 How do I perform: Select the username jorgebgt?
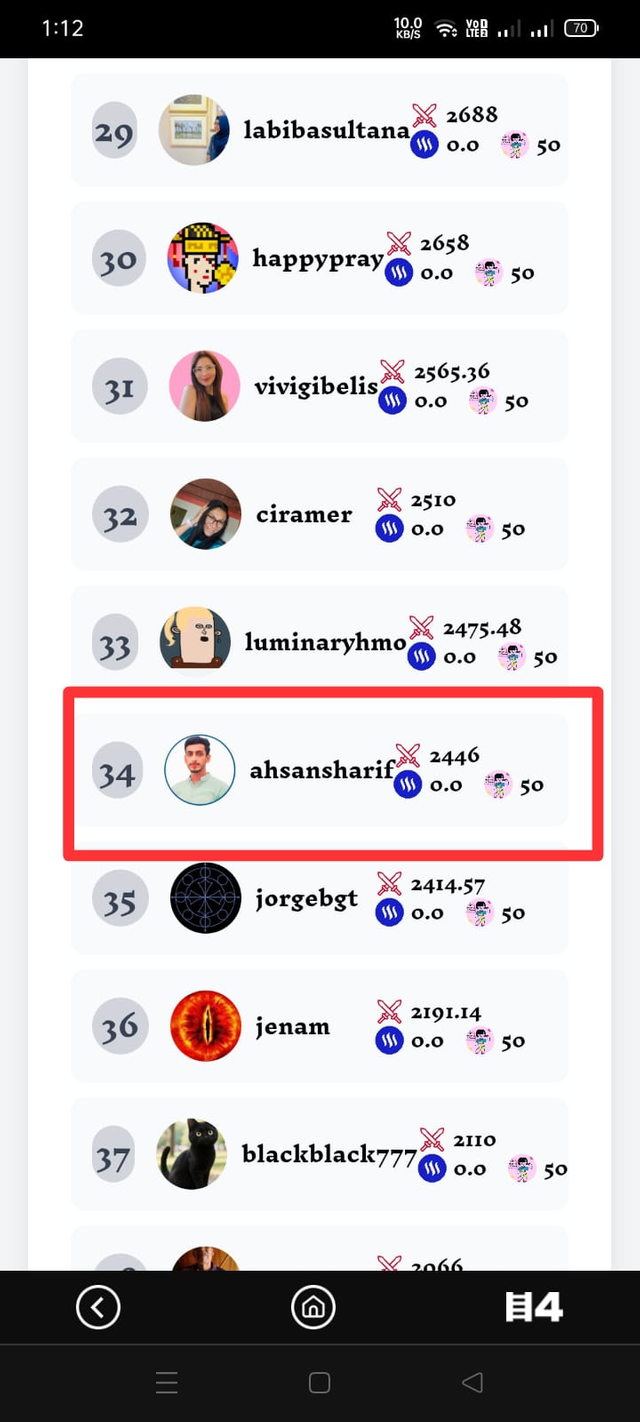pyautogui.click(x=306, y=899)
